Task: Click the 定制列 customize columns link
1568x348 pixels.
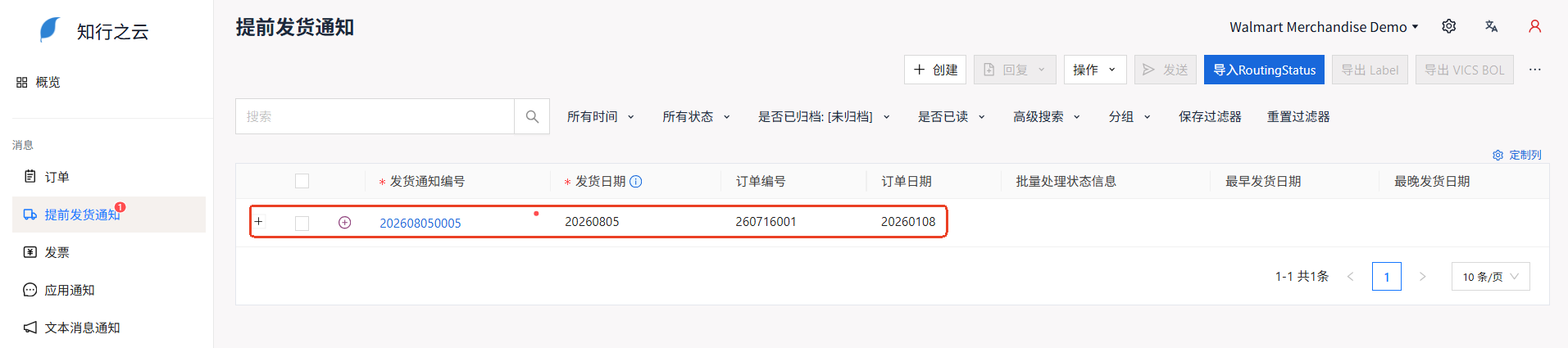Action: [1517, 155]
